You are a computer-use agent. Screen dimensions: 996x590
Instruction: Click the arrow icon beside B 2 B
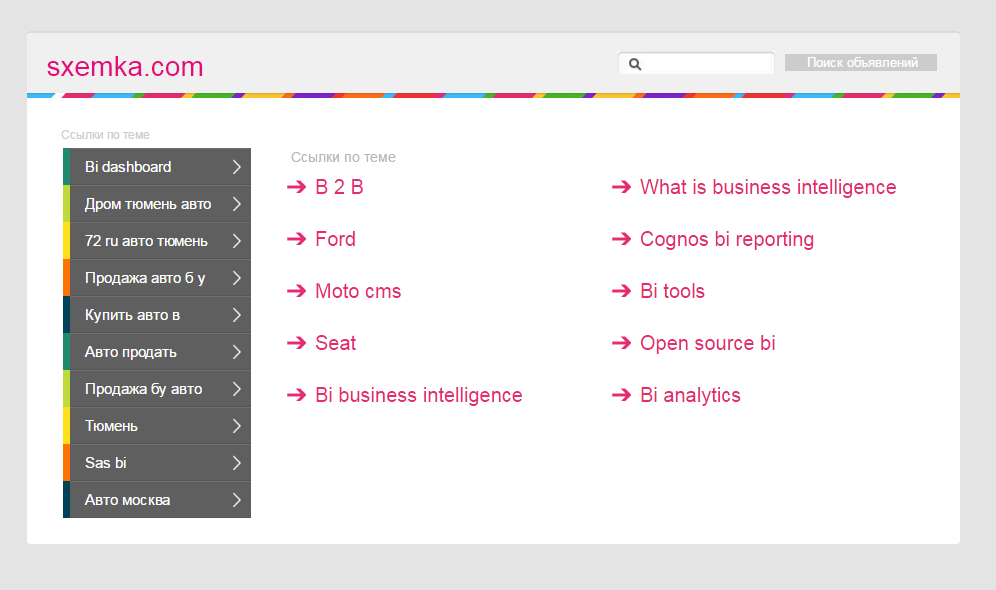pyautogui.click(x=296, y=187)
